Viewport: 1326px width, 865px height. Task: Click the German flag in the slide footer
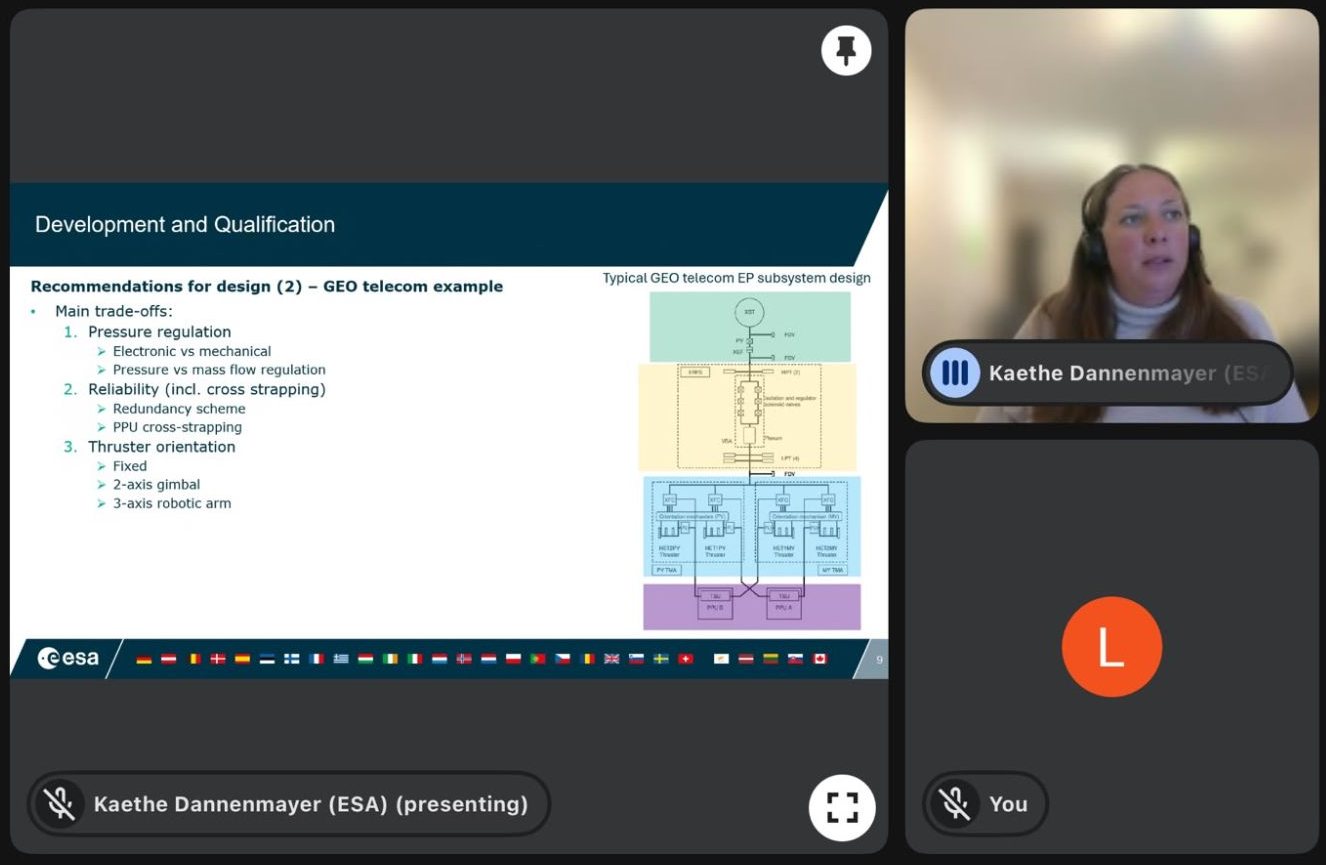144,659
